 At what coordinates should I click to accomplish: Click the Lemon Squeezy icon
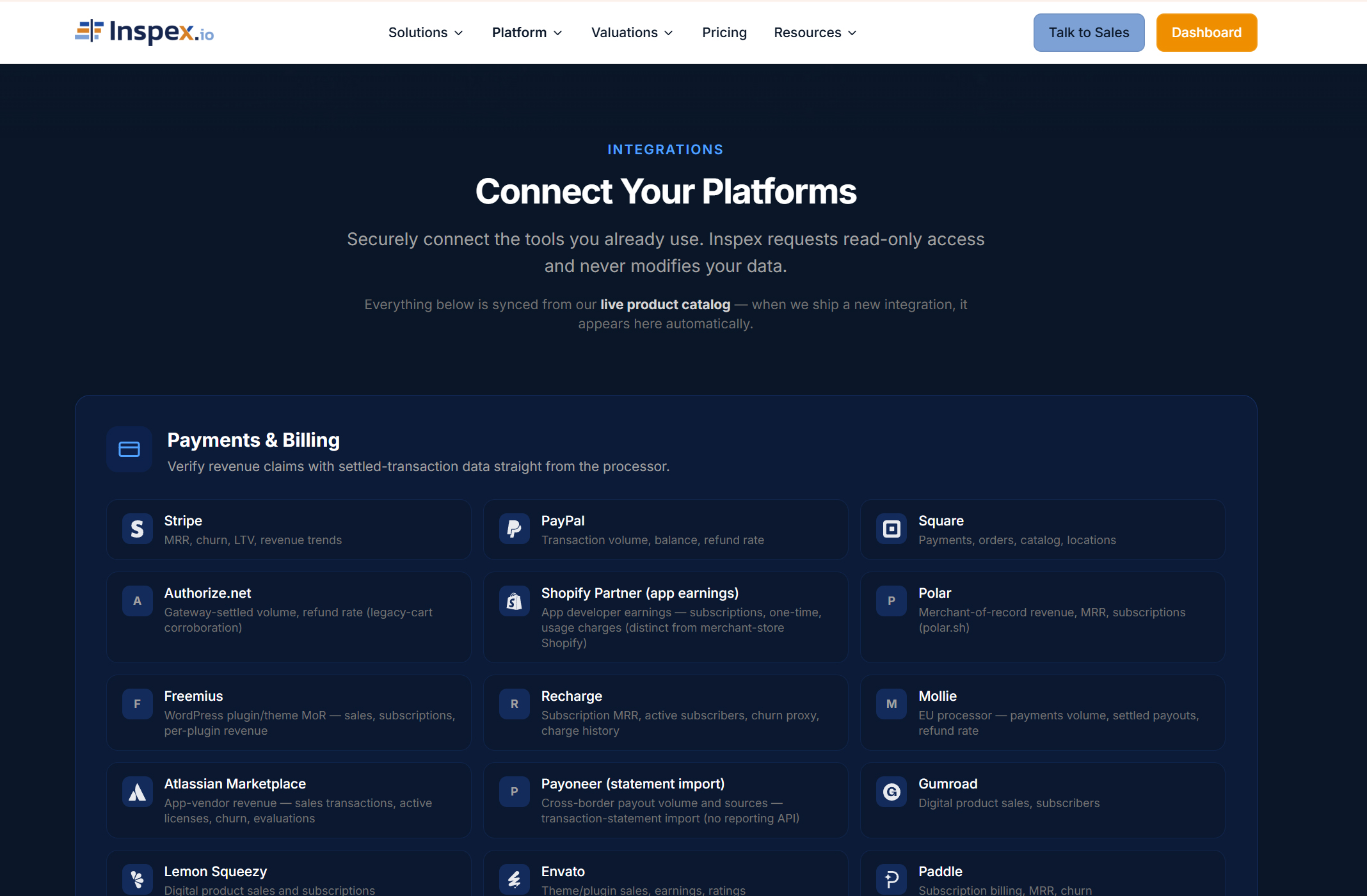138,879
